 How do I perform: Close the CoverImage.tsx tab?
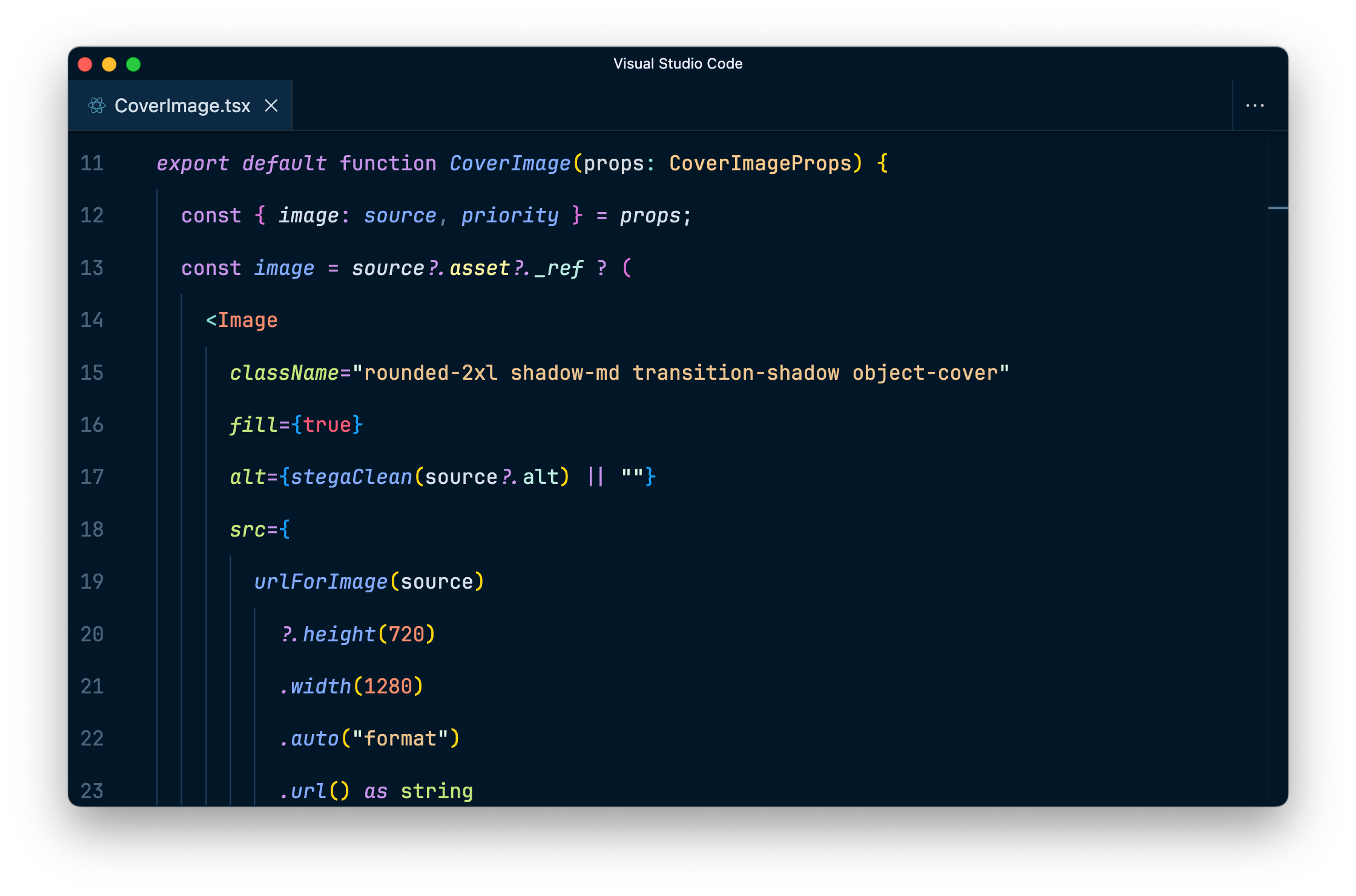click(x=271, y=106)
